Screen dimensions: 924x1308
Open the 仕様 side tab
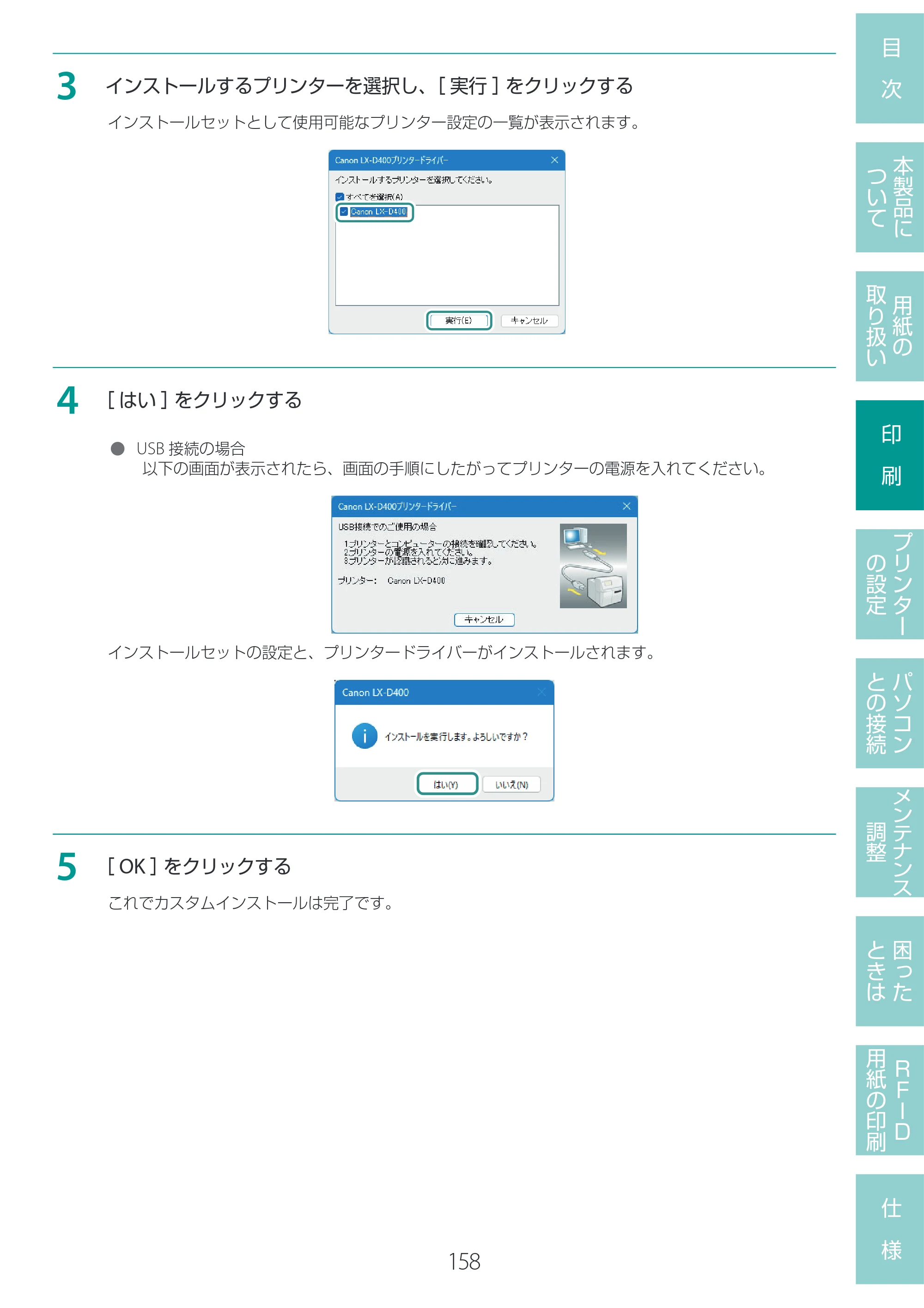pyautogui.click(x=889, y=1229)
